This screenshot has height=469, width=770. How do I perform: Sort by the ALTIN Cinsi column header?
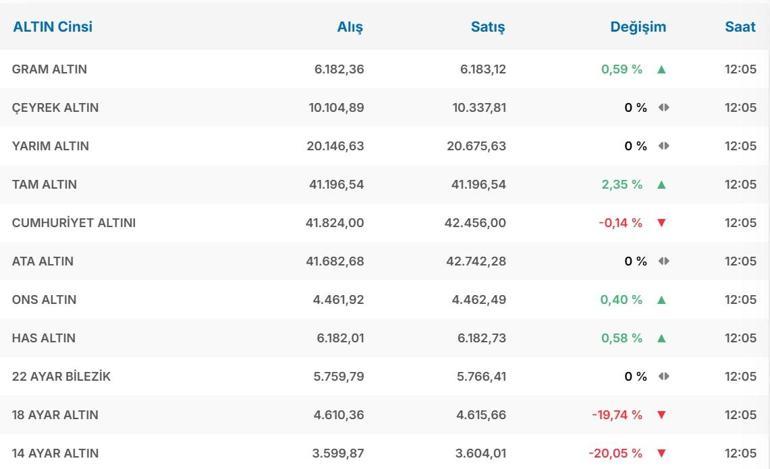pos(52,27)
